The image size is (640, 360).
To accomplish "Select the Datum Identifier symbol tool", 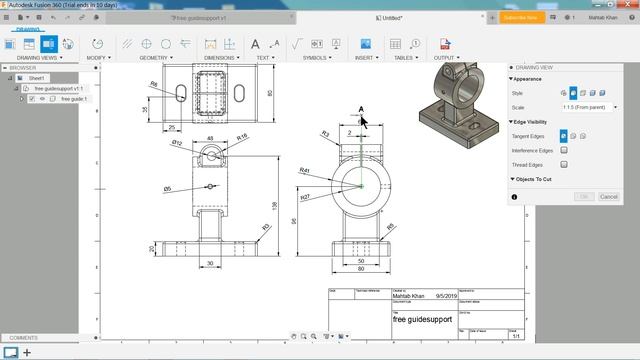I will point(336,44).
